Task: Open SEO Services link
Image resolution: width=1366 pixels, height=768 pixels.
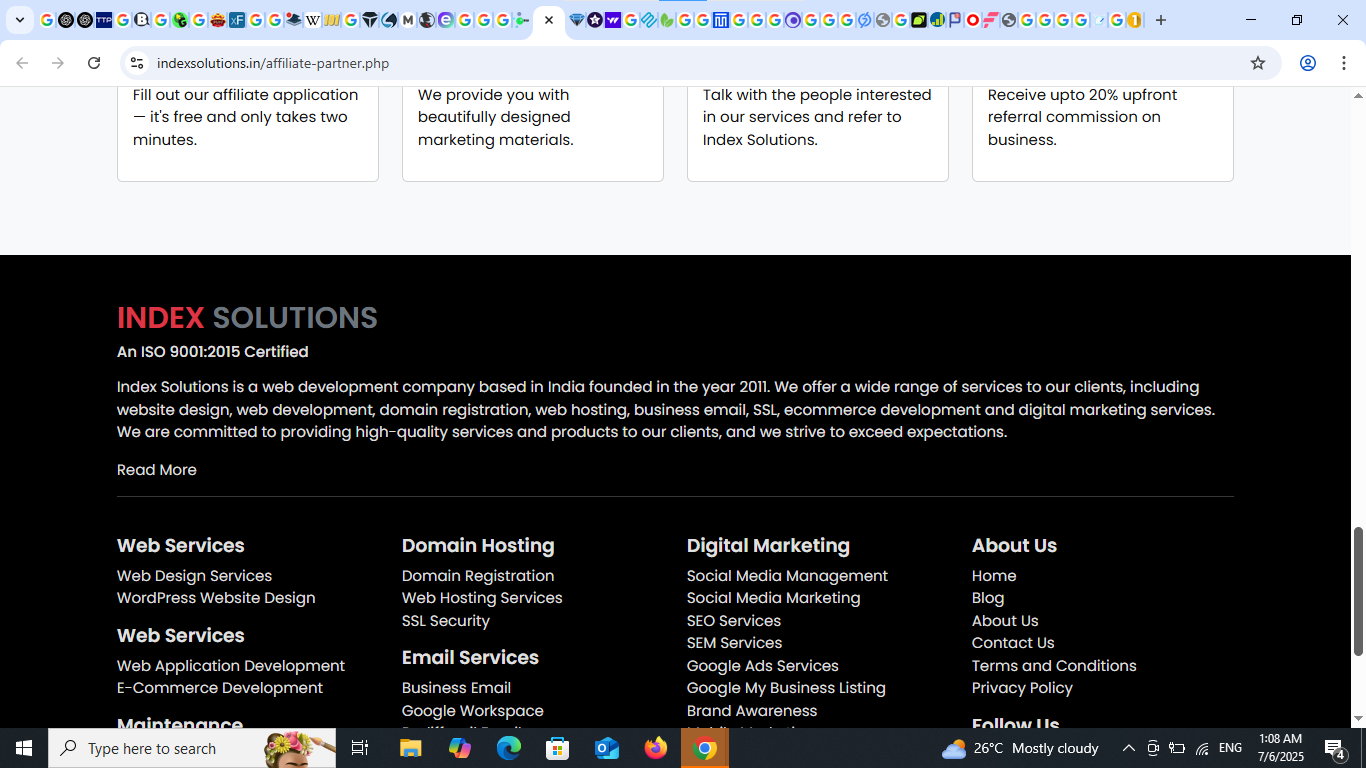Action: pyautogui.click(x=734, y=621)
